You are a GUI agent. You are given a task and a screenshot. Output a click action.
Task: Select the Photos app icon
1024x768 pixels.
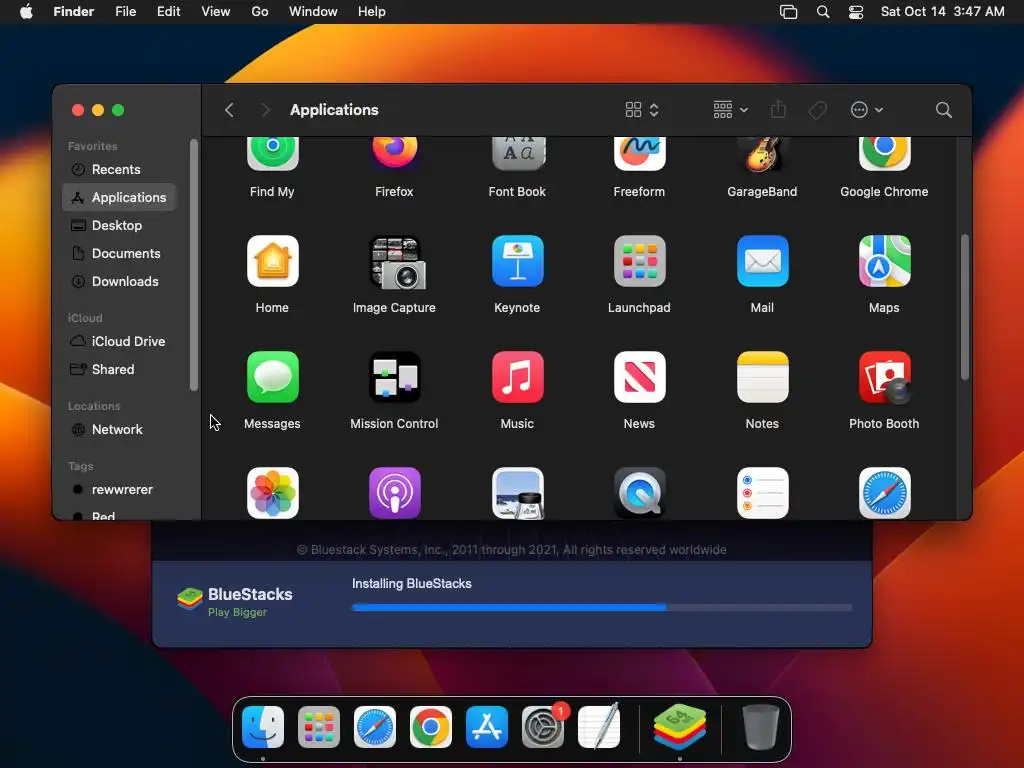click(272, 493)
